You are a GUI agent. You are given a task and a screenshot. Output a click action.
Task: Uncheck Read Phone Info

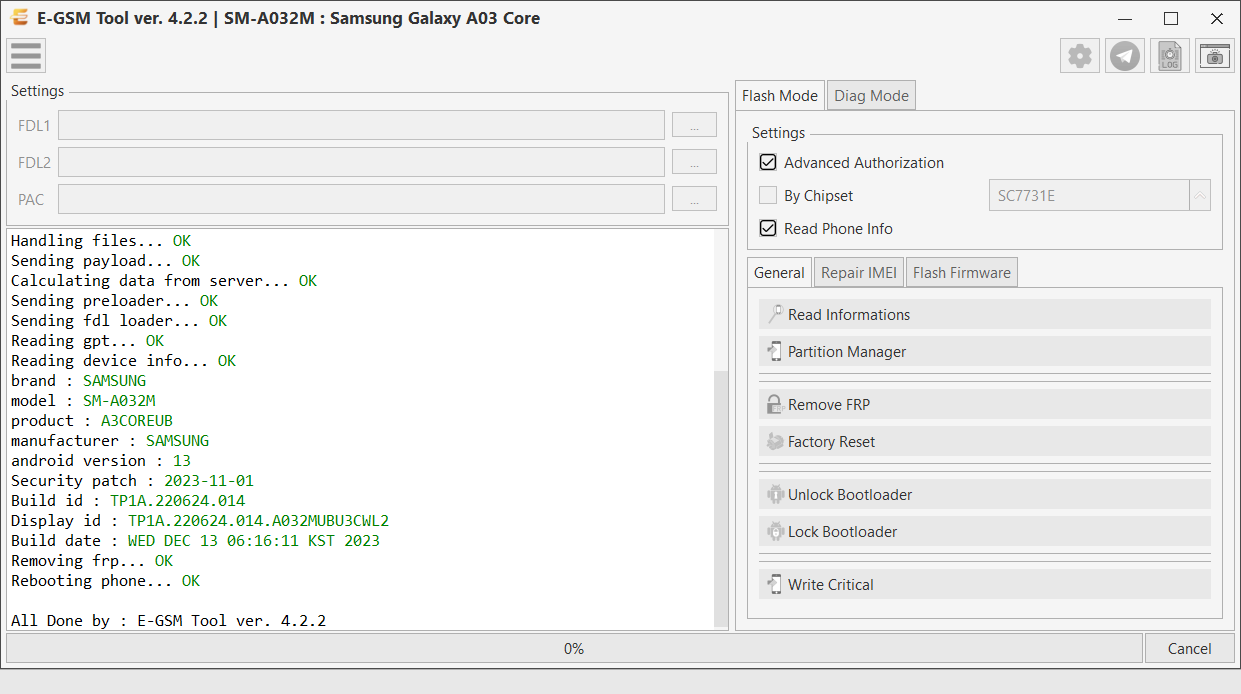coord(768,228)
